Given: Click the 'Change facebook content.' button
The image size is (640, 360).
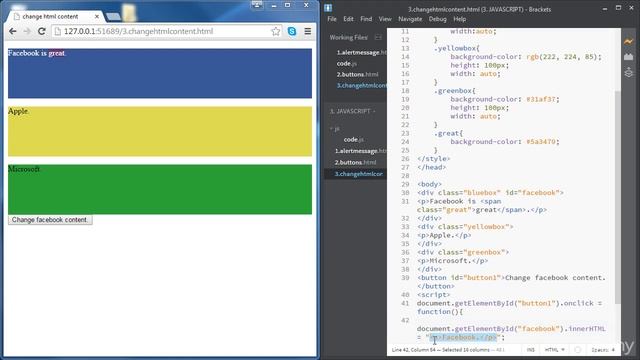Looking at the screenshot, I should pos(50,220).
